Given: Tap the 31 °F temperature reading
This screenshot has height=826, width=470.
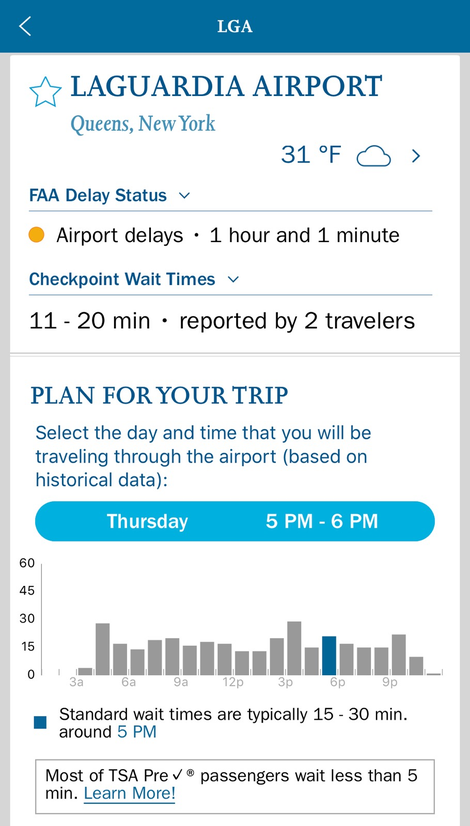Looking at the screenshot, I should tap(311, 155).
